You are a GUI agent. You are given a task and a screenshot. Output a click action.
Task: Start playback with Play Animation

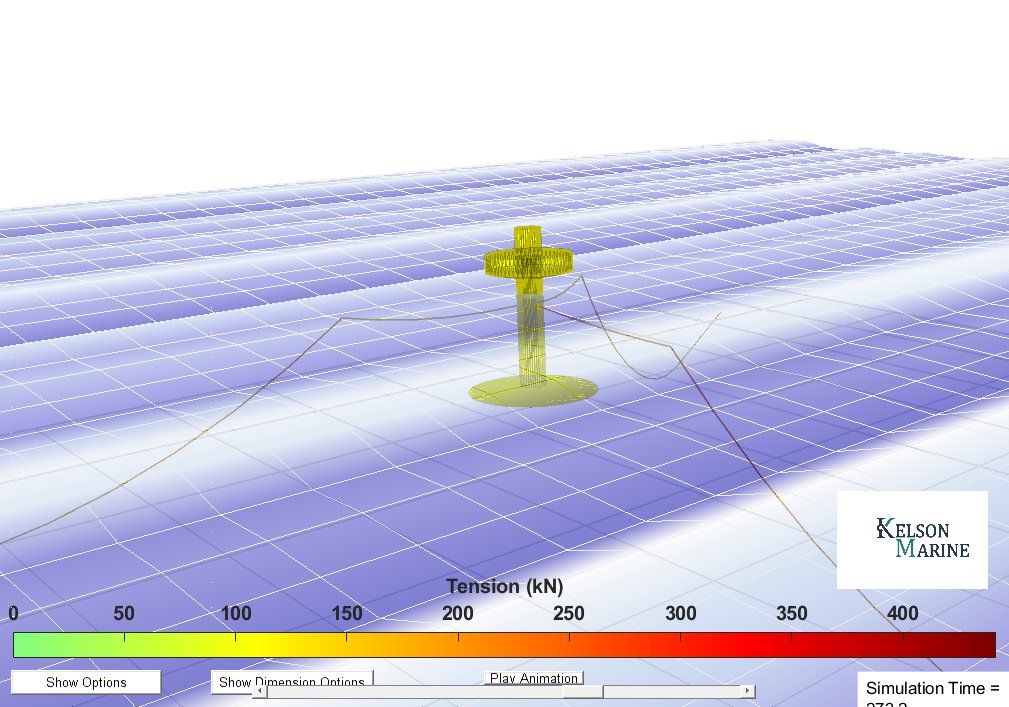point(533,678)
